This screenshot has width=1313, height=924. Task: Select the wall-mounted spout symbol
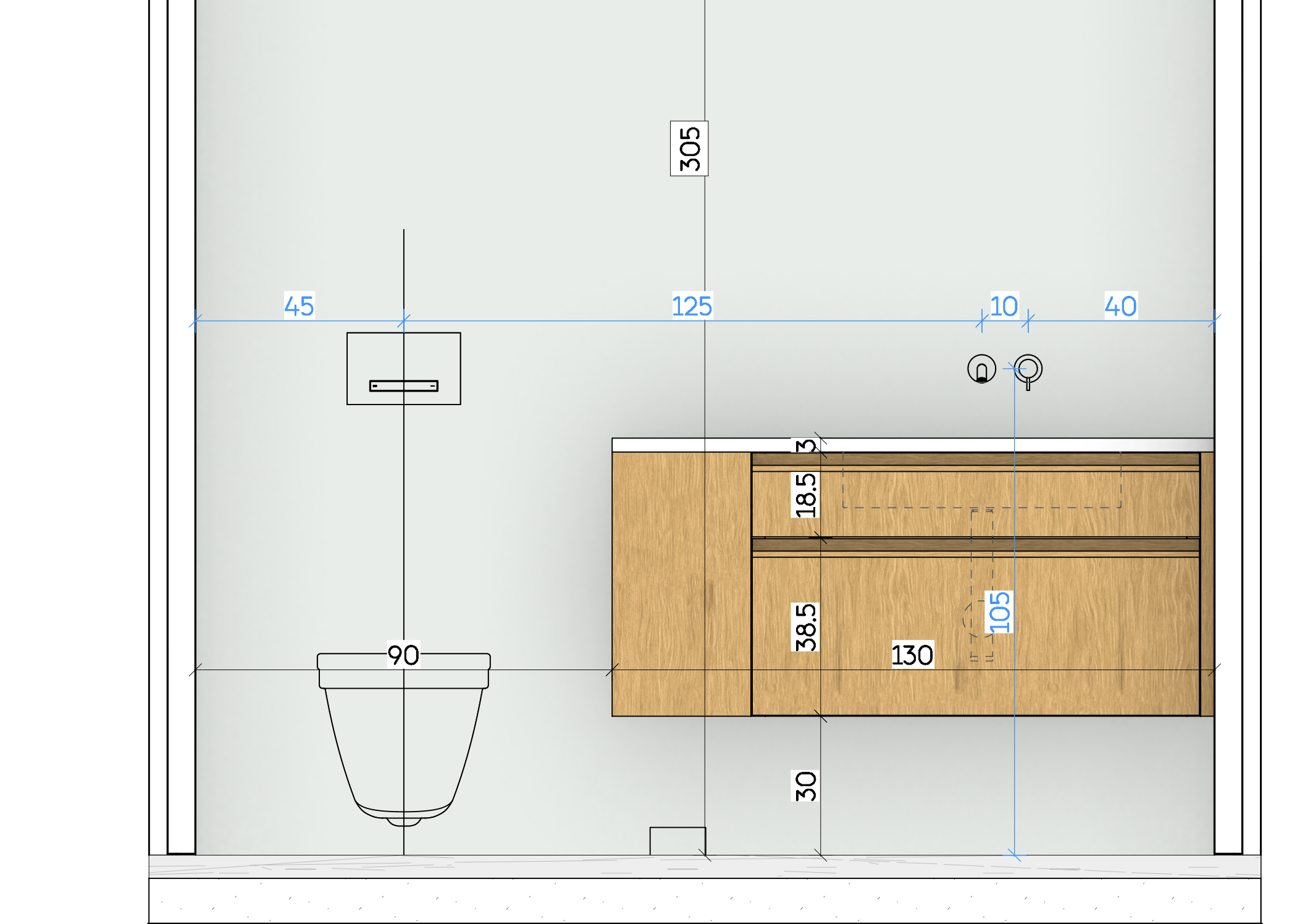[x=981, y=369]
